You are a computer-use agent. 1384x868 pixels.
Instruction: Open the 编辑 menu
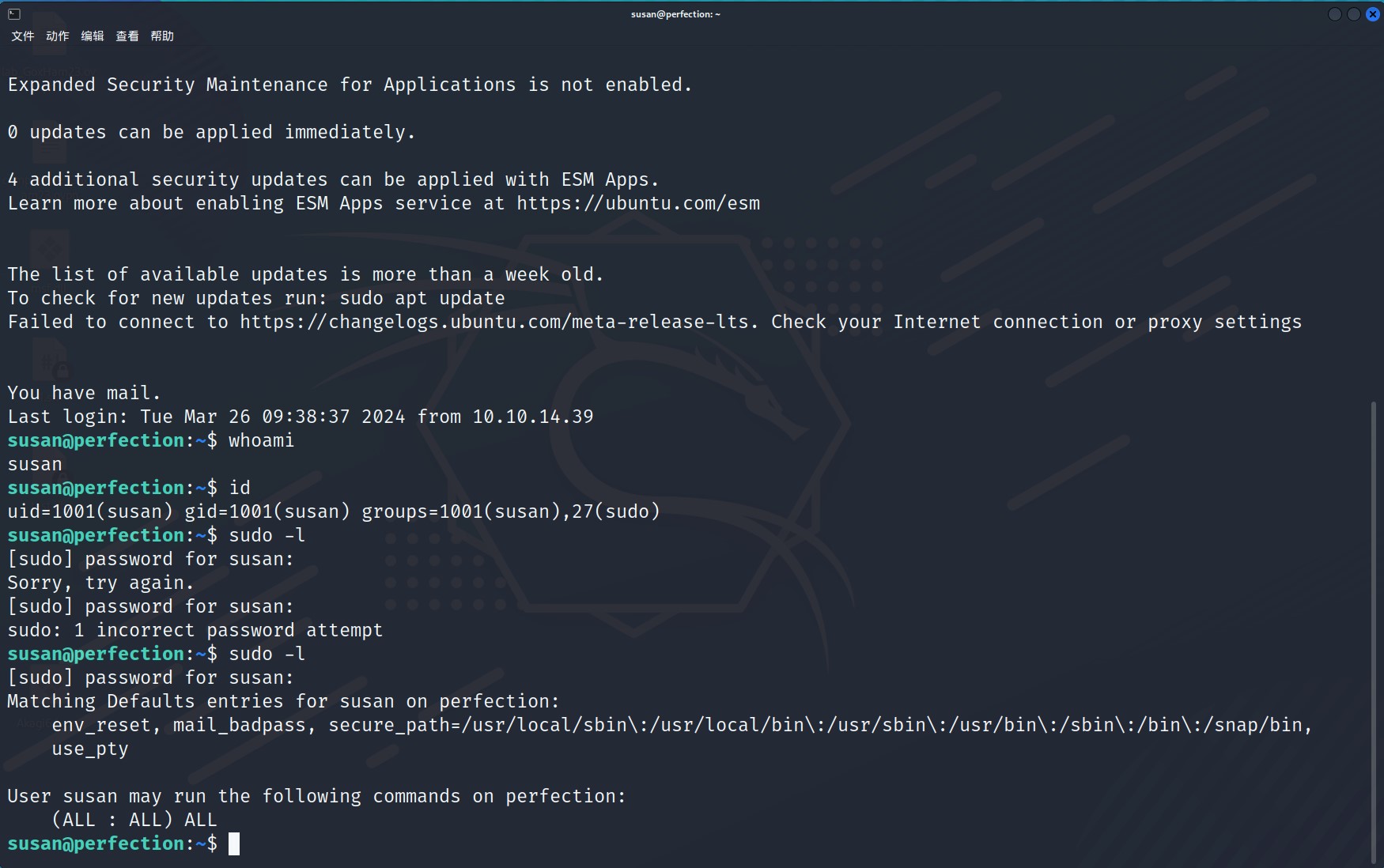pos(93,36)
